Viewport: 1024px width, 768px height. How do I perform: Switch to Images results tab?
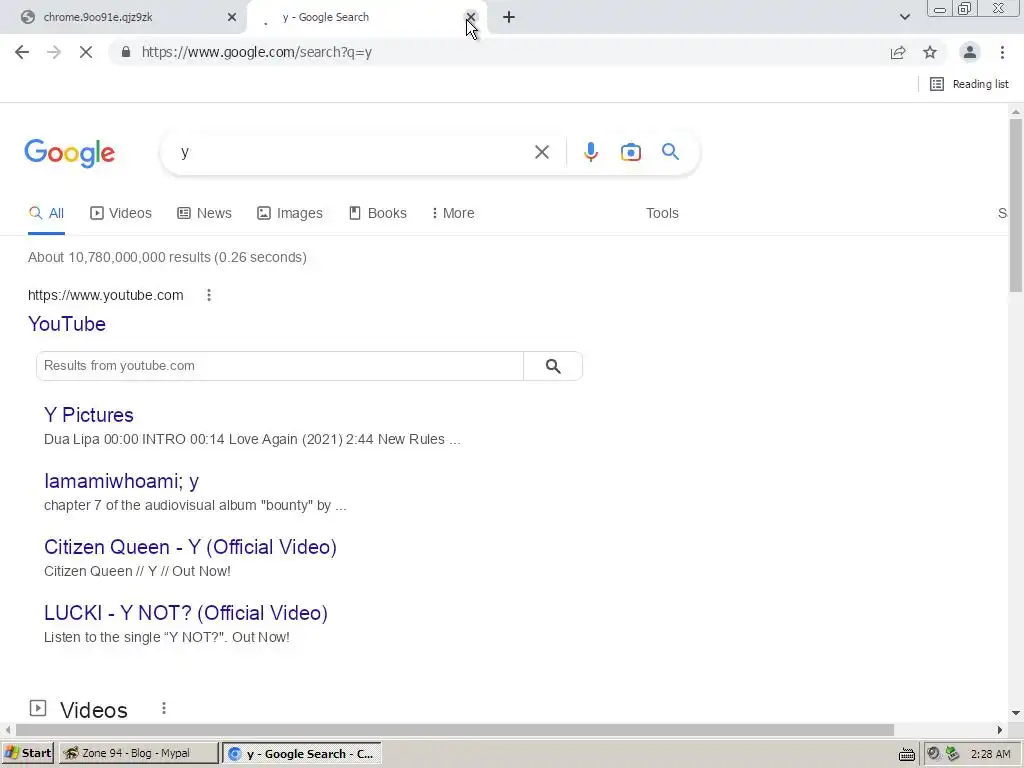coord(290,214)
